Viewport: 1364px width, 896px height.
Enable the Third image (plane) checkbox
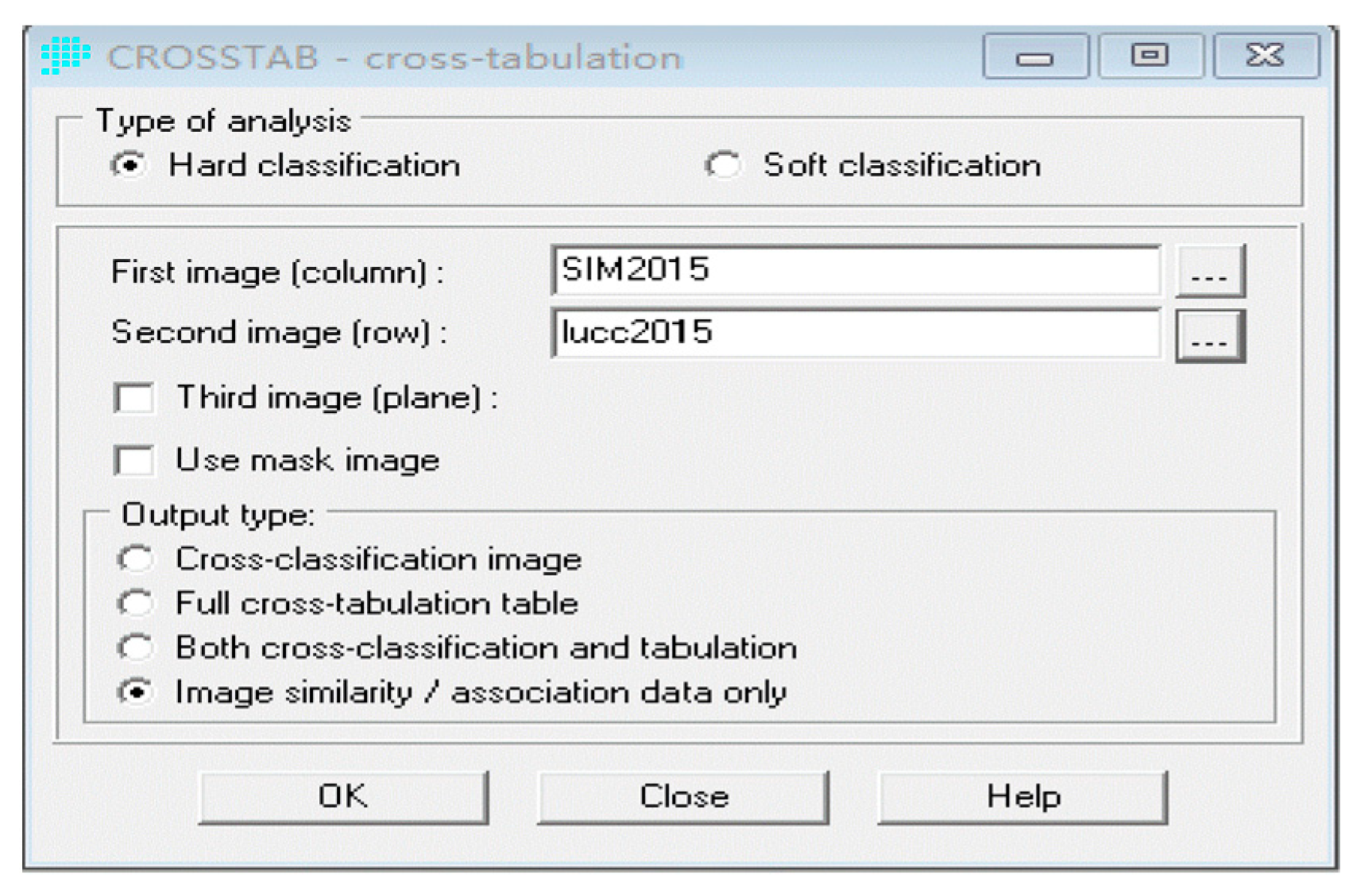(x=133, y=397)
